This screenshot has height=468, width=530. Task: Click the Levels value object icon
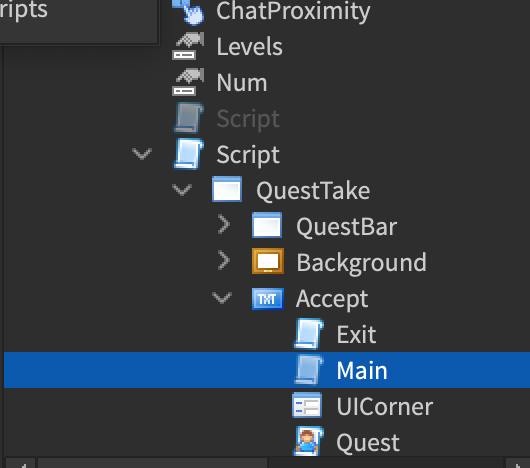[188, 46]
